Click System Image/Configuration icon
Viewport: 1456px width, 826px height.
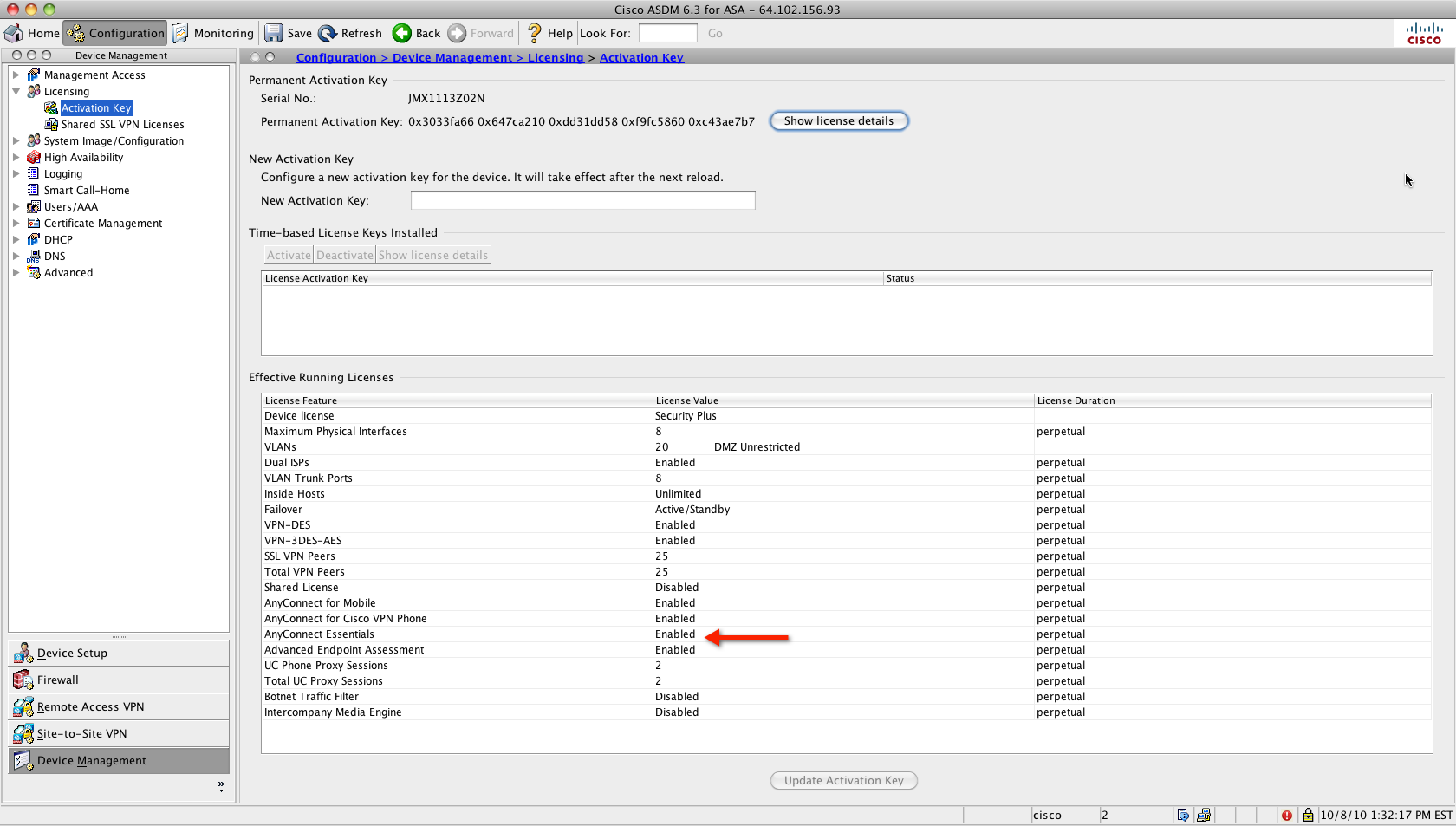(34, 141)
